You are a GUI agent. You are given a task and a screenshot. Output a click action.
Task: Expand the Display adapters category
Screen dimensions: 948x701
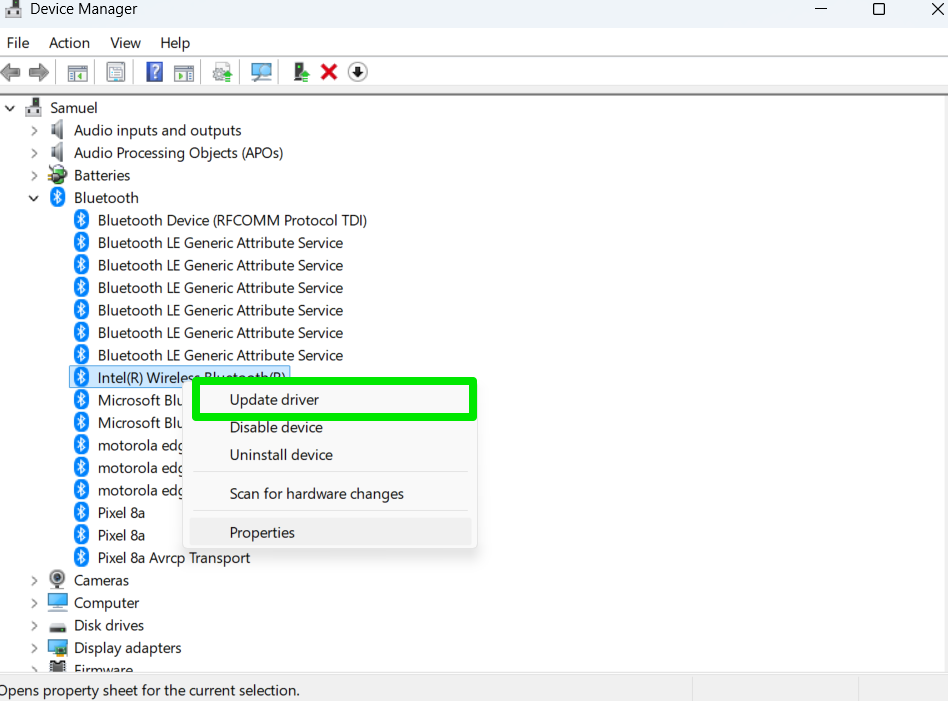34,648
